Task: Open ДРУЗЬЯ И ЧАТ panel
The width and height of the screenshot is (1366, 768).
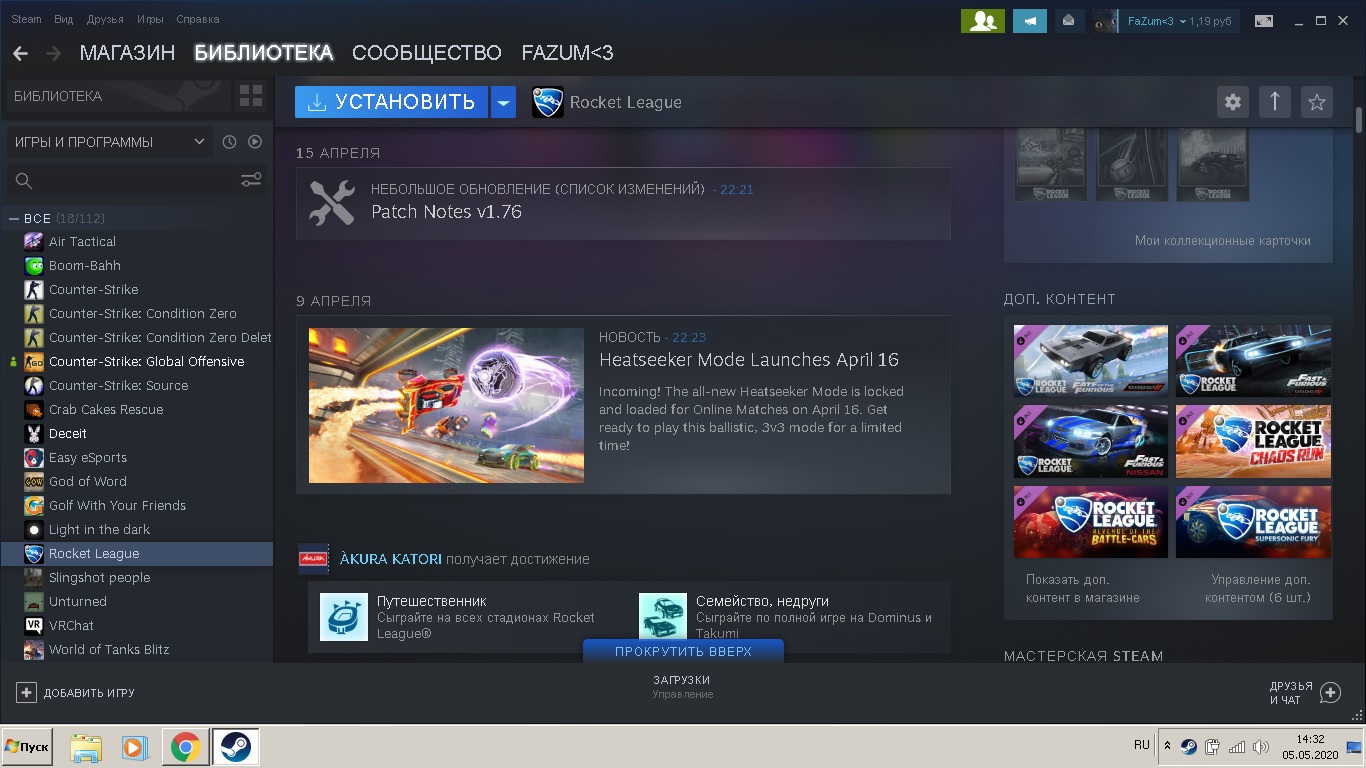Action: coord(1304,692)
